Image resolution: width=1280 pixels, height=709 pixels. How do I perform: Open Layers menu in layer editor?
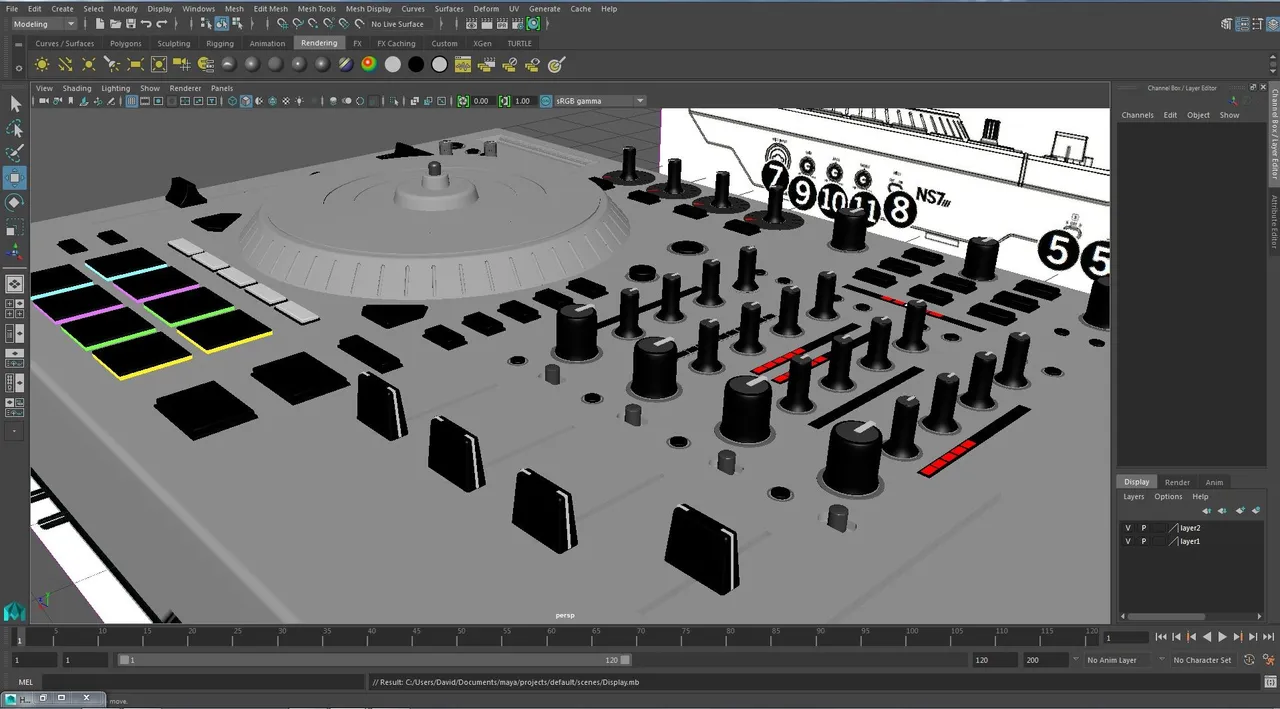pos(1133,496)
